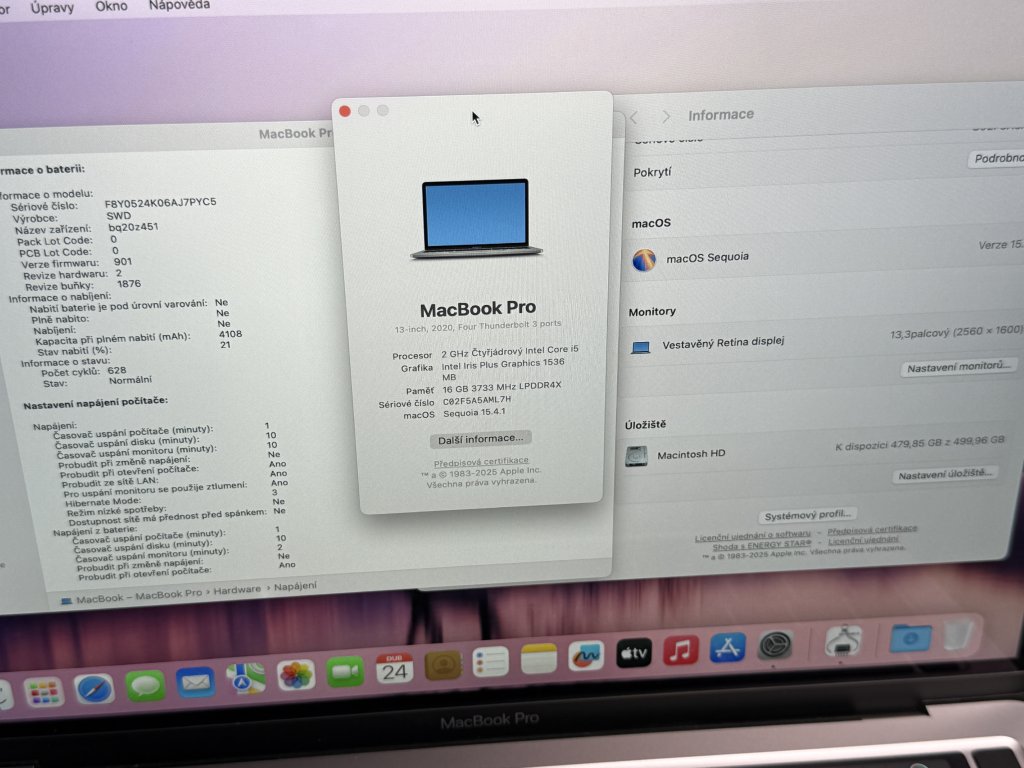Click the Počet cyklů value 628
Viewport: 1024px width, 768px height.
click(117, 370)
